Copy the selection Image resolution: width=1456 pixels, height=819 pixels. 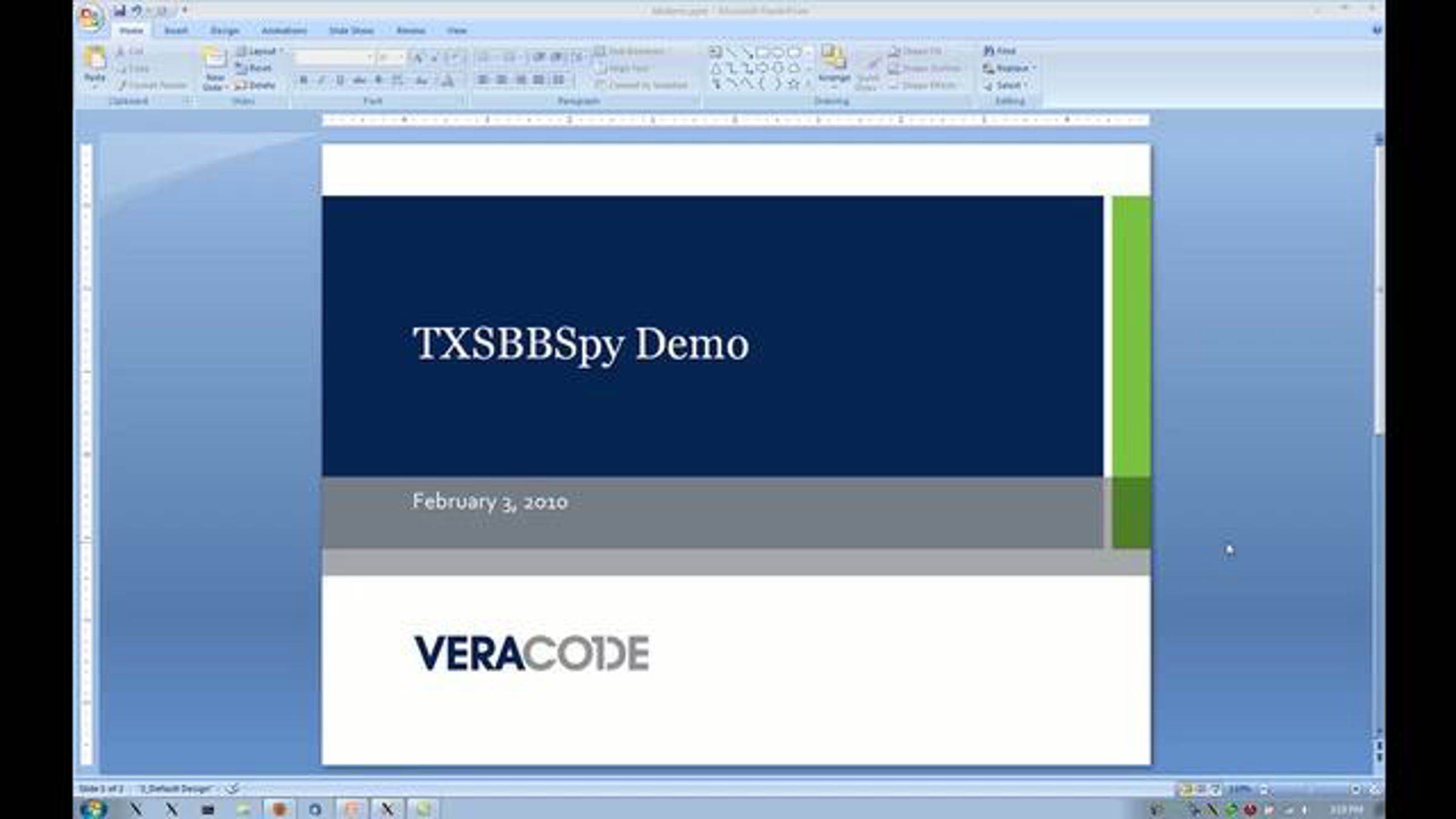133,69
